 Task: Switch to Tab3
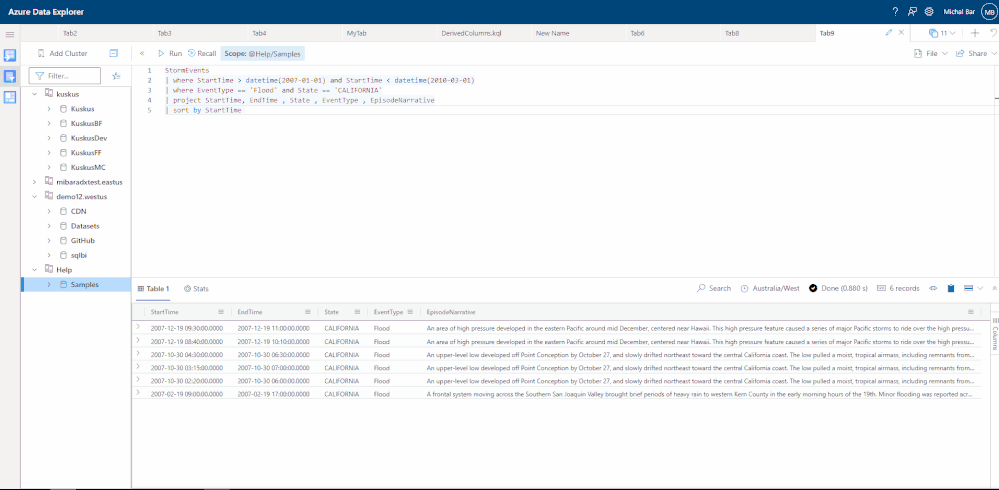pyautogui.click(x=164, y=33)
